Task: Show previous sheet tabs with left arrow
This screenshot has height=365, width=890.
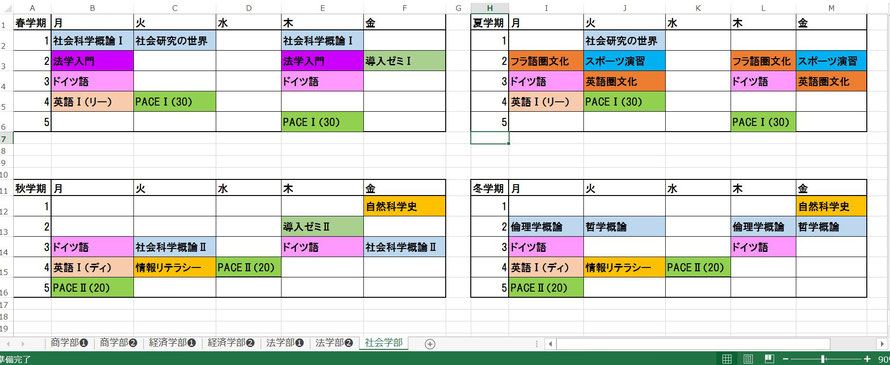Action: click(x=7, y=343)
